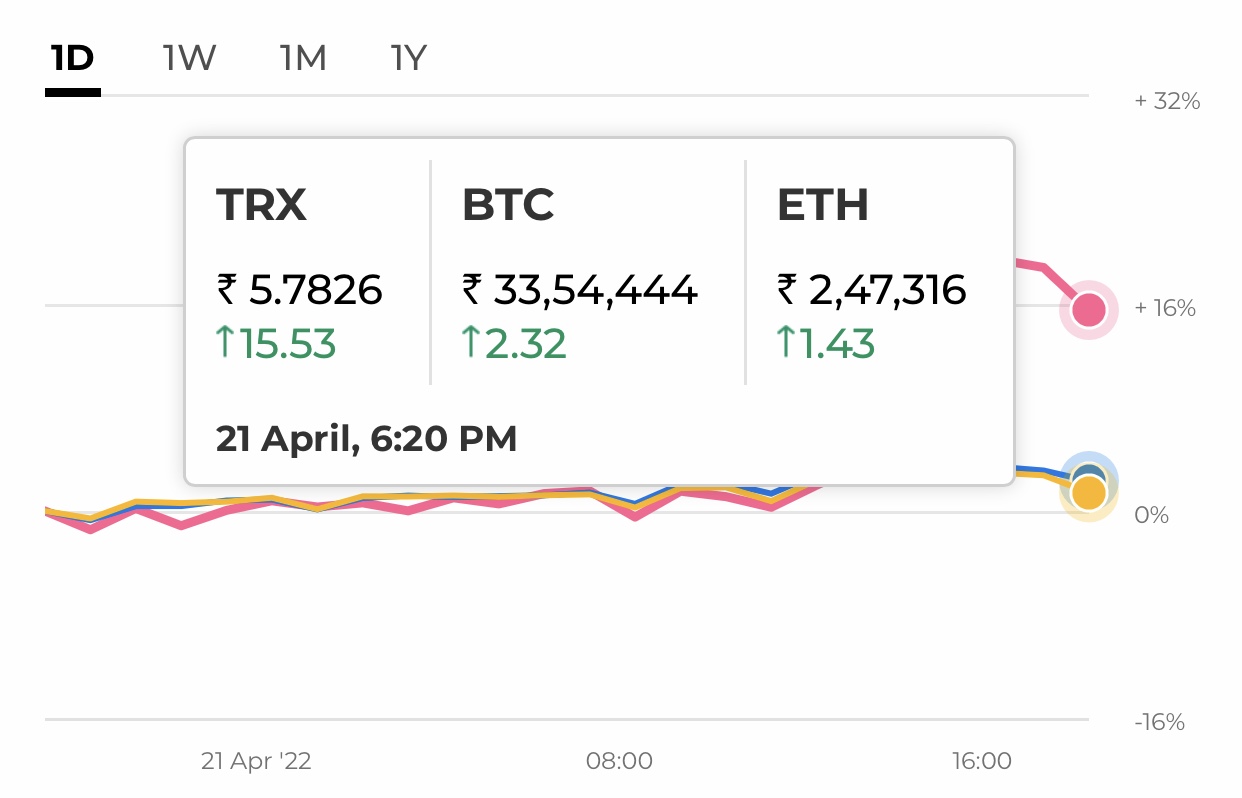Viewport: 1242px width, 798px height.
Task: Click the blue endpoint marker behind yellow
Action: click(1088, 472)
